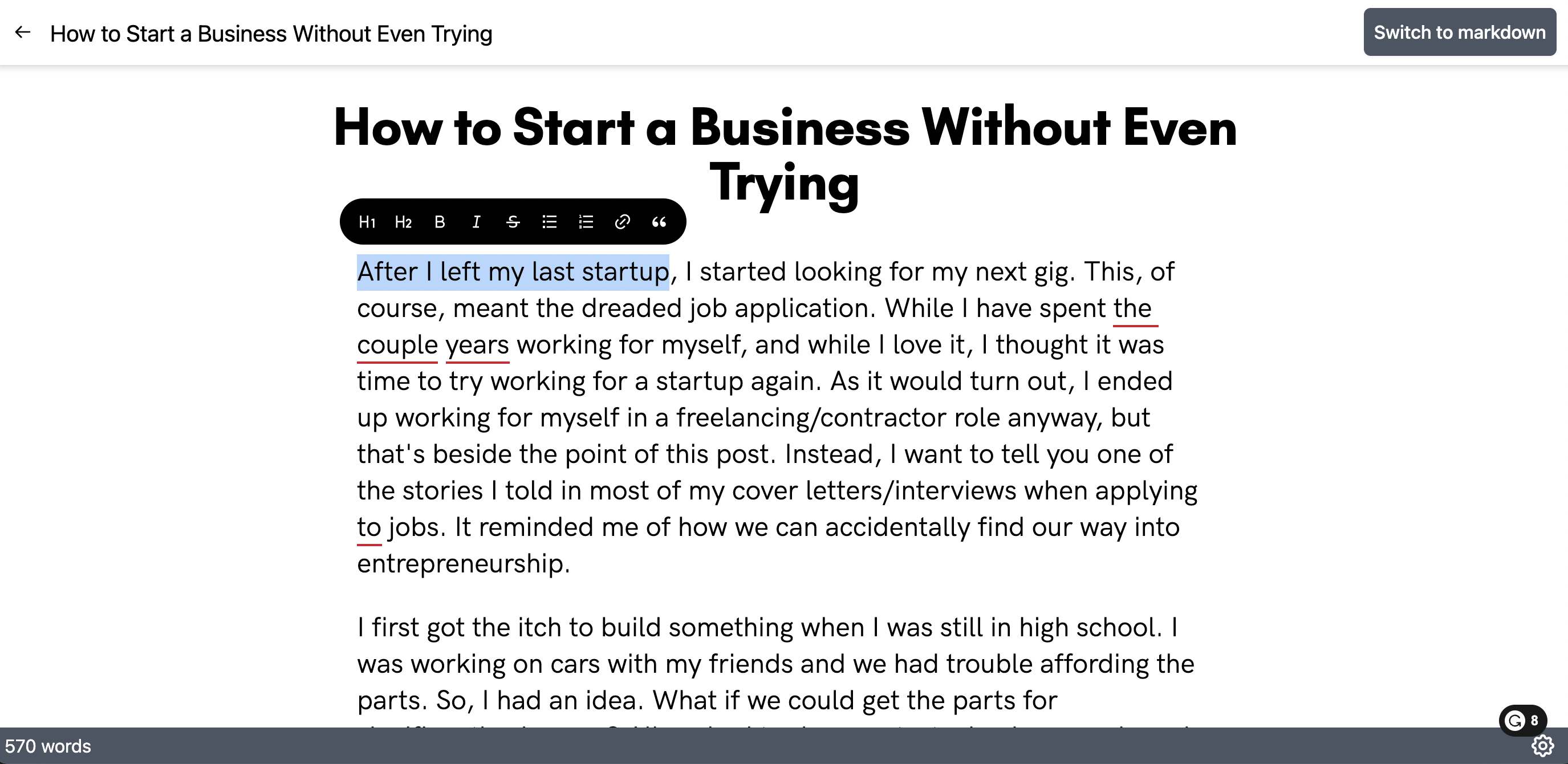
Task: Format selection as a blockquote
Action: coord(659,222)
